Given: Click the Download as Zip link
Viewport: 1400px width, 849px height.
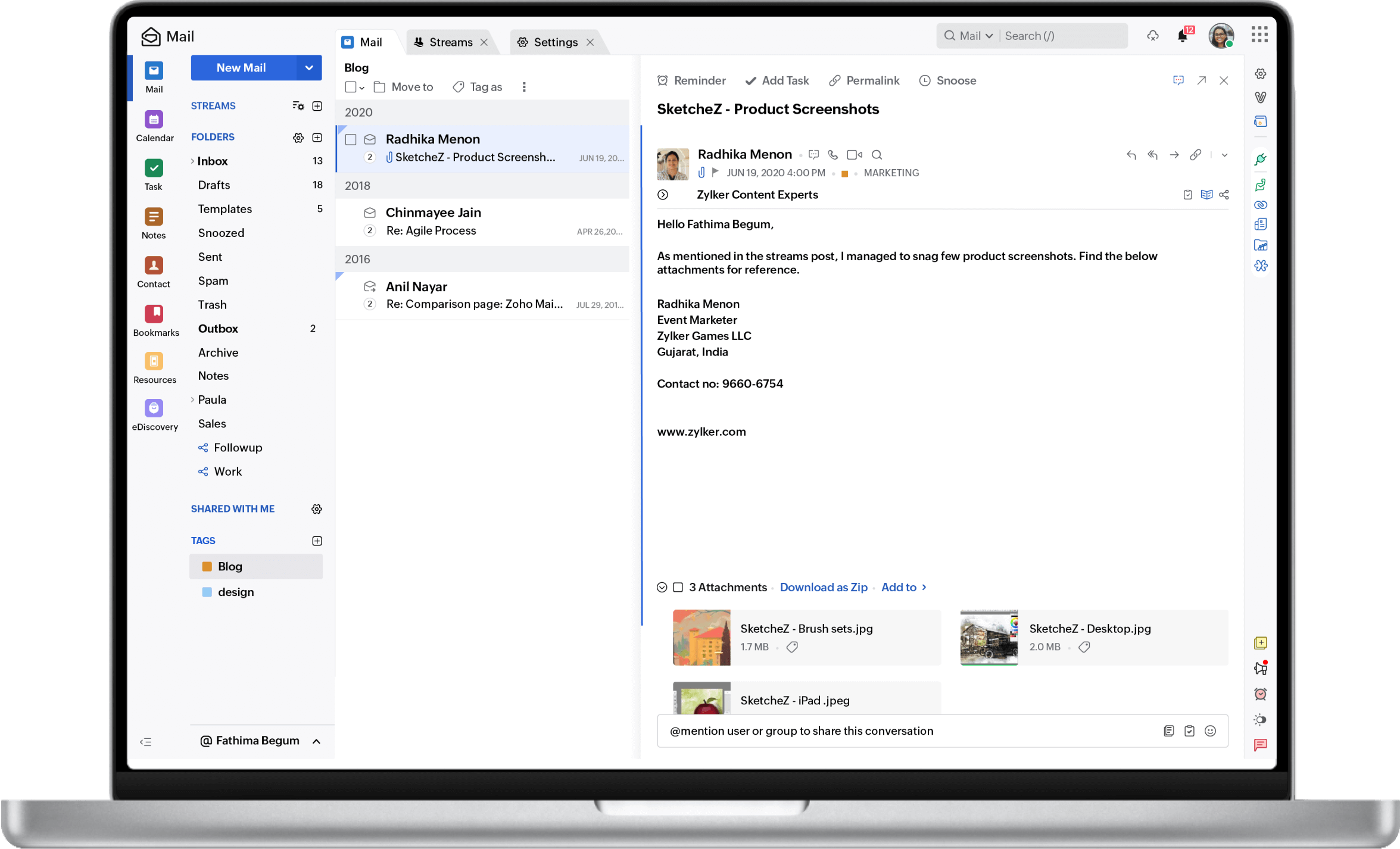Looking at the screenshot, I should 823,588.
